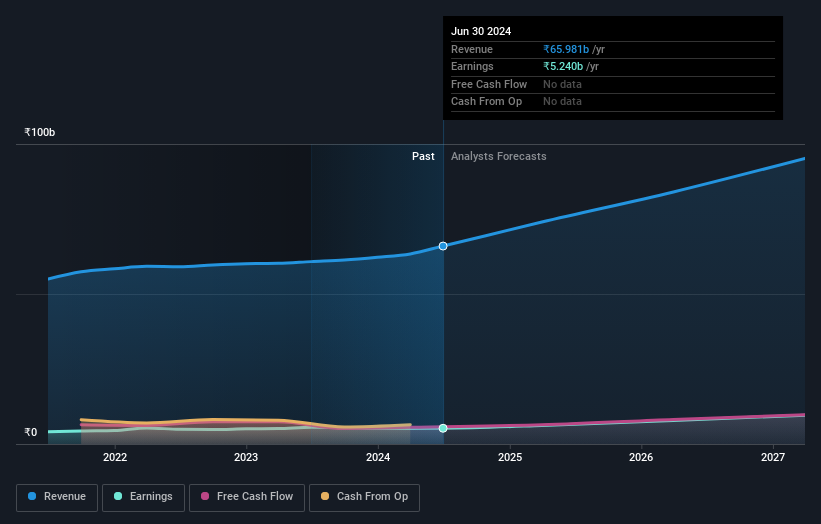Screen dimensions: 821x524
Task: Click the Analysts Forecasts label
Action: [498, 156]
